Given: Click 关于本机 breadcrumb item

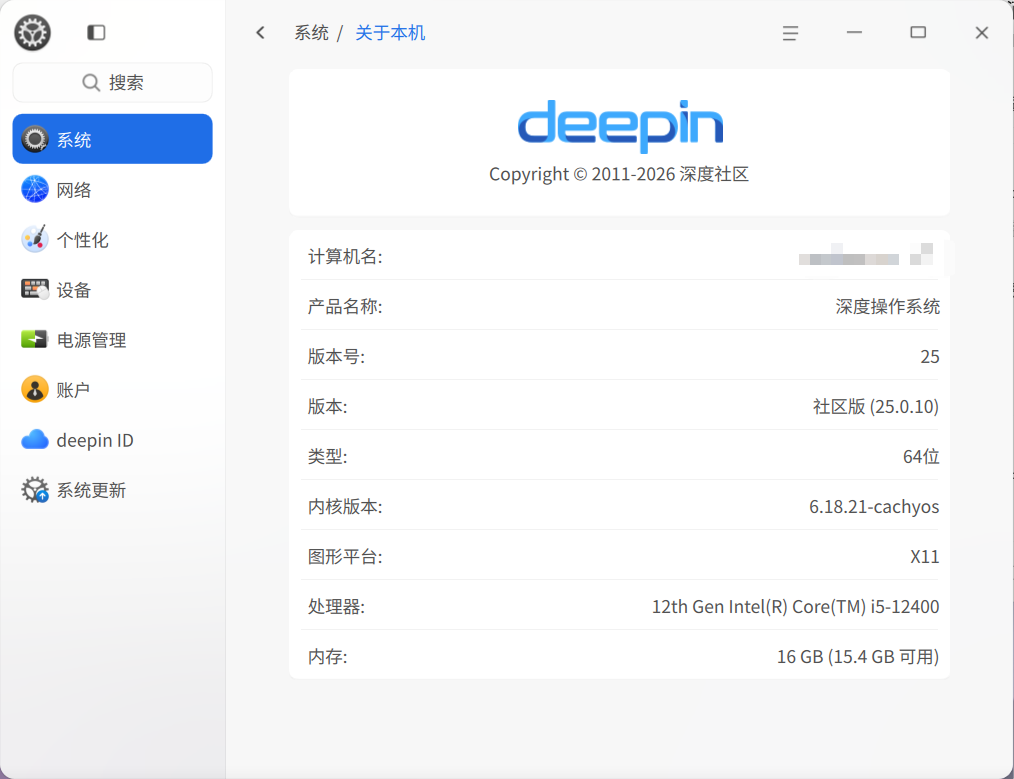Looking at the screenshot, I should pyautogui.click(x=390, y=33).
